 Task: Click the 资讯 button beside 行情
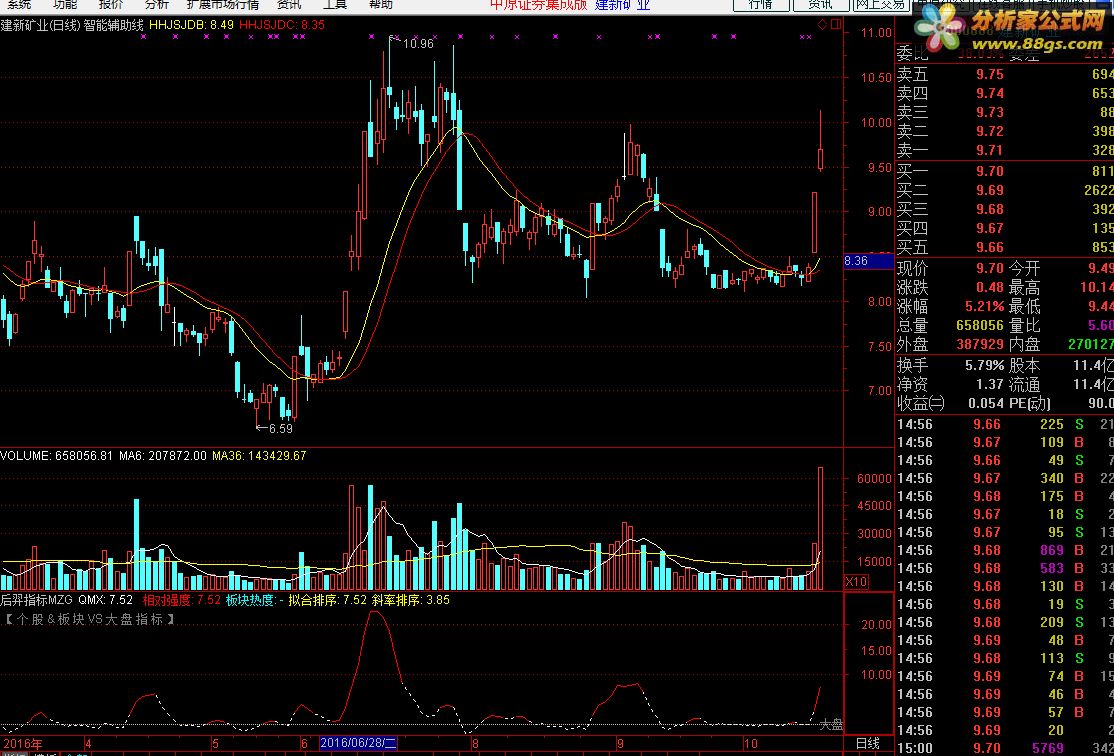coord(820,4)
